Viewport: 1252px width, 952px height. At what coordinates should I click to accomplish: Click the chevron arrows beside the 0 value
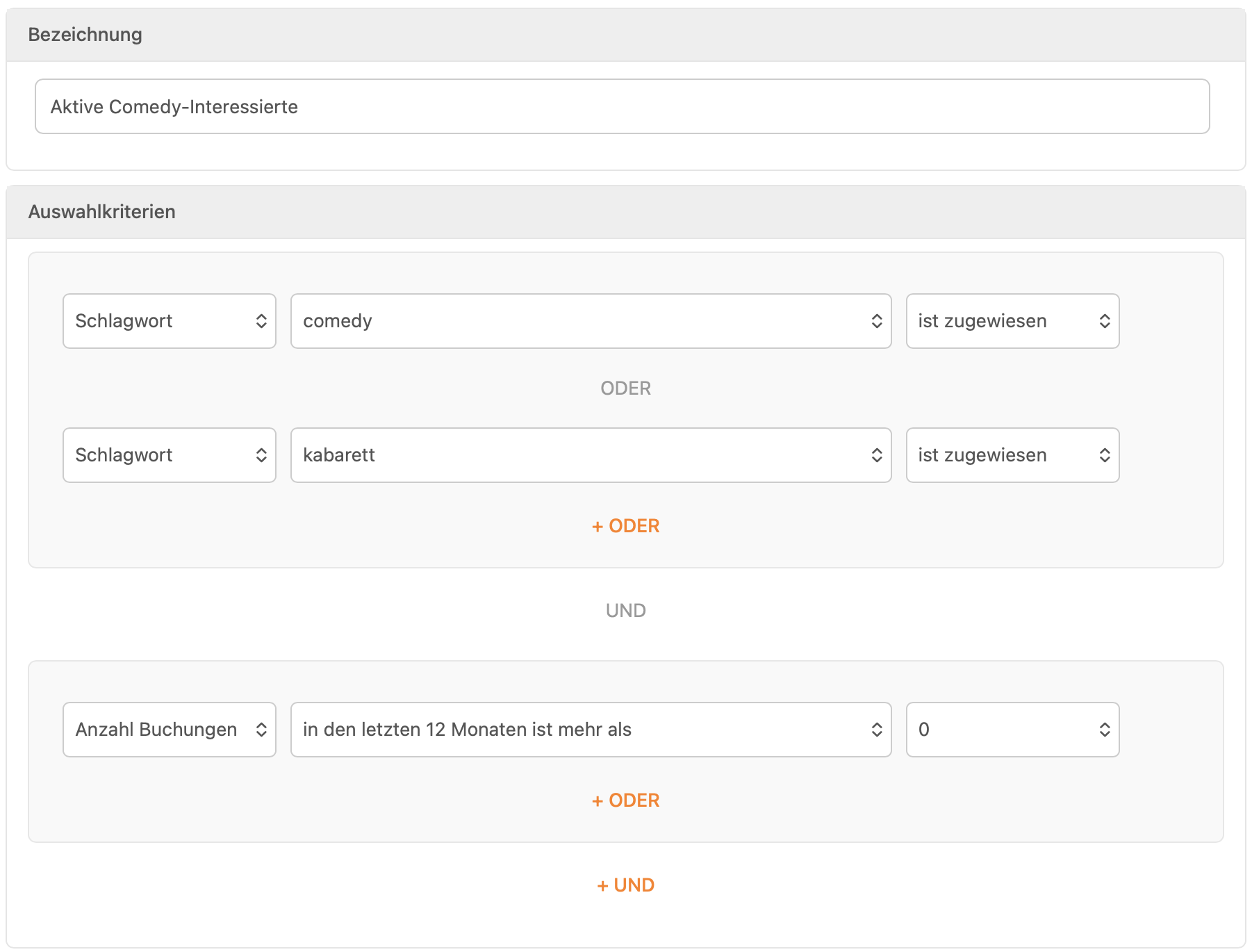point(1104,730)
